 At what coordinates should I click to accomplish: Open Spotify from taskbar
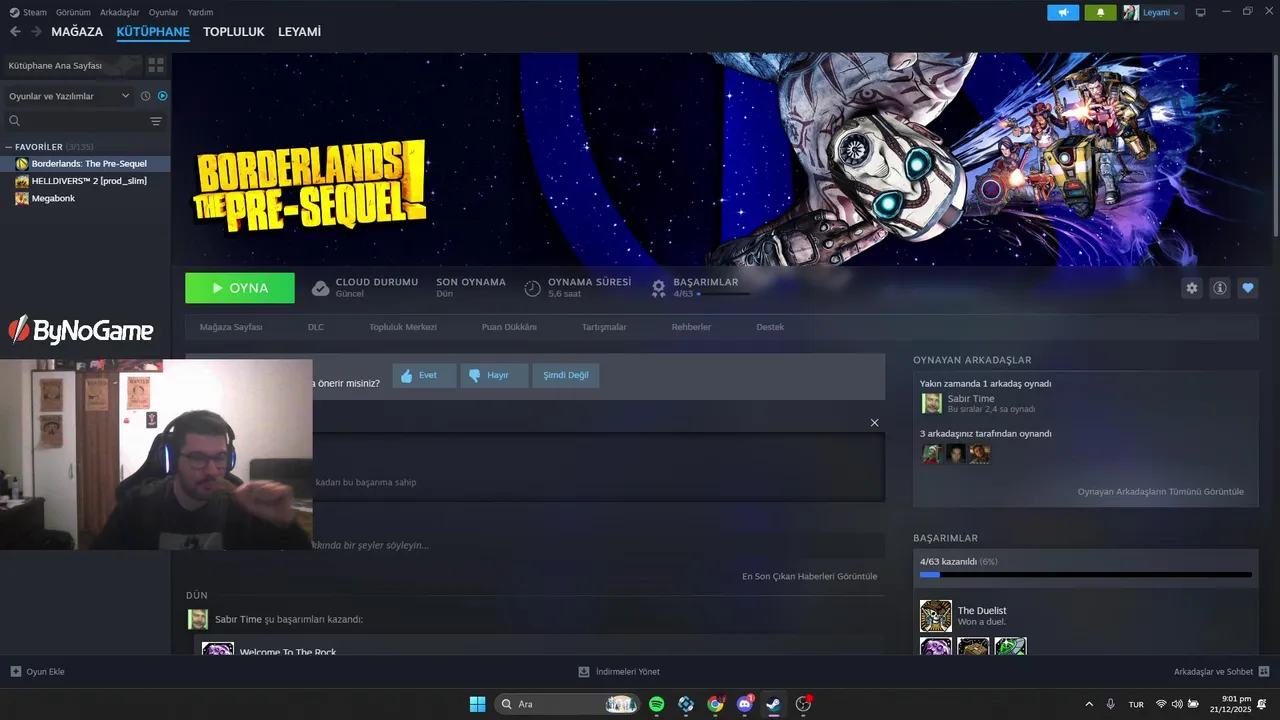point(657,704)
